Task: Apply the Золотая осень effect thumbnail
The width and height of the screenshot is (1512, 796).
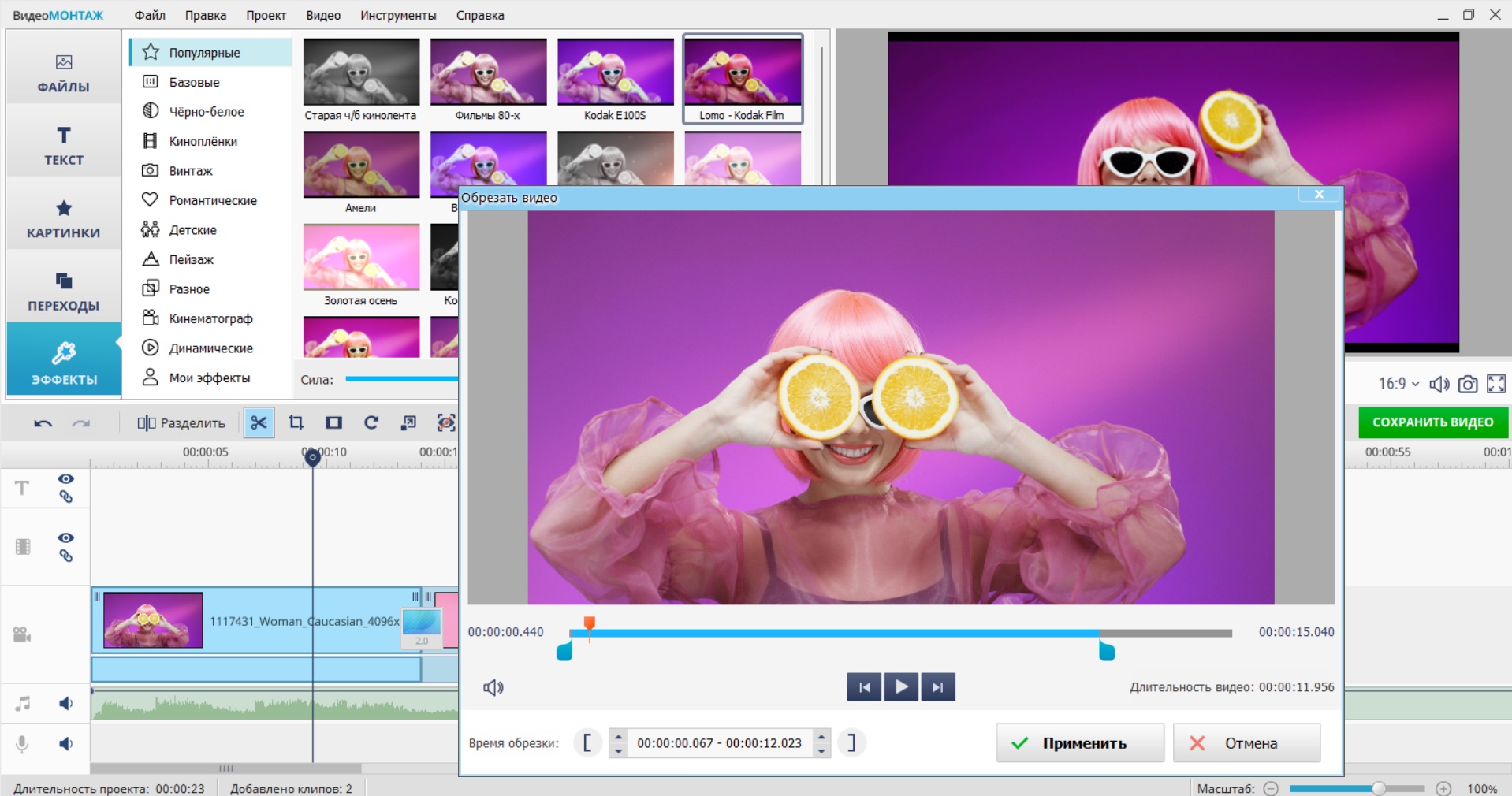Action: (361, 266)
